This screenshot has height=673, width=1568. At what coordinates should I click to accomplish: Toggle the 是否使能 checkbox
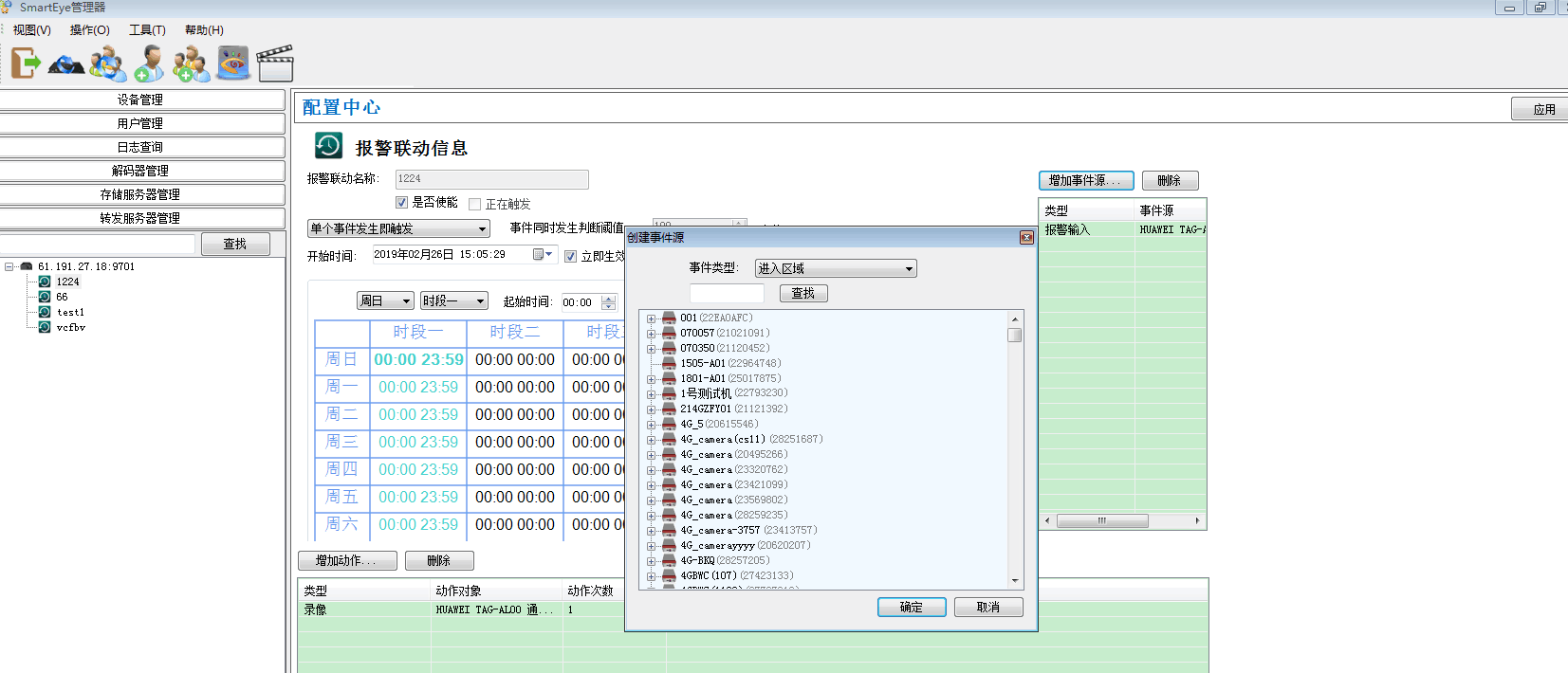tap(402, 203)
